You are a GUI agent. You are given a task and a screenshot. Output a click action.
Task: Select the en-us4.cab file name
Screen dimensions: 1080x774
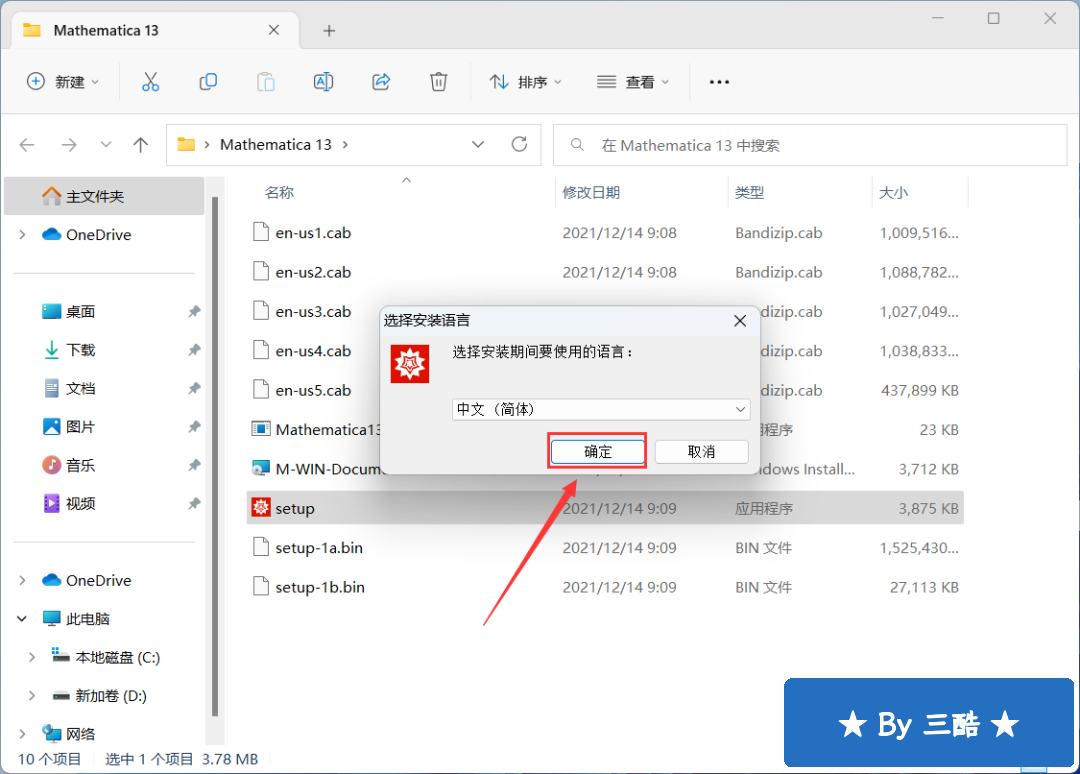[313, 351]
